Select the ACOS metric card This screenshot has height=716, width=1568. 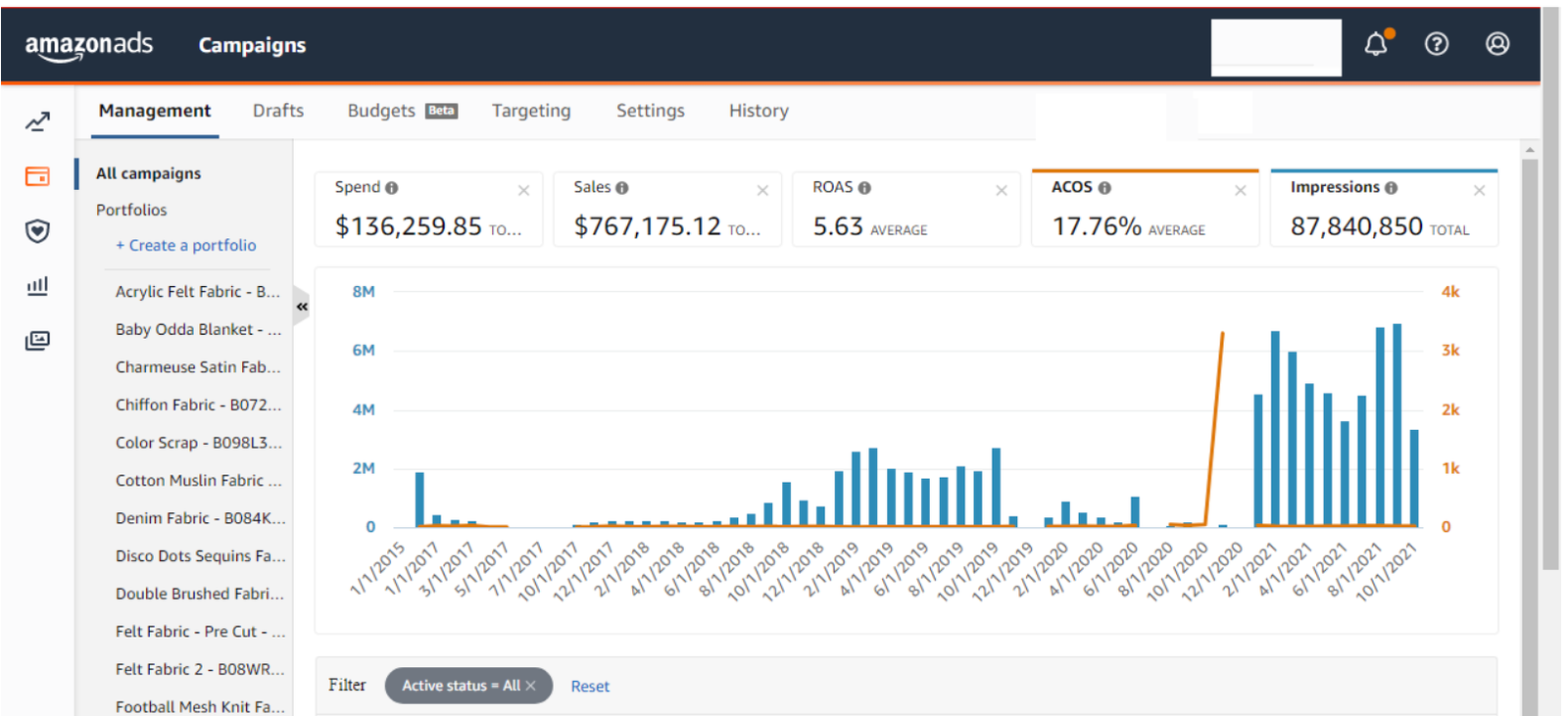tap(1146, 209)
